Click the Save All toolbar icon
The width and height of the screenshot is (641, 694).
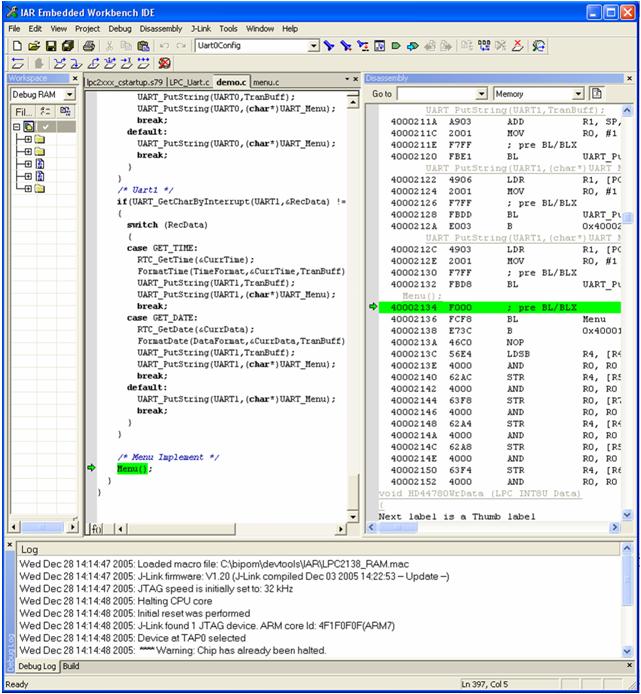click(x=68, y=46)
